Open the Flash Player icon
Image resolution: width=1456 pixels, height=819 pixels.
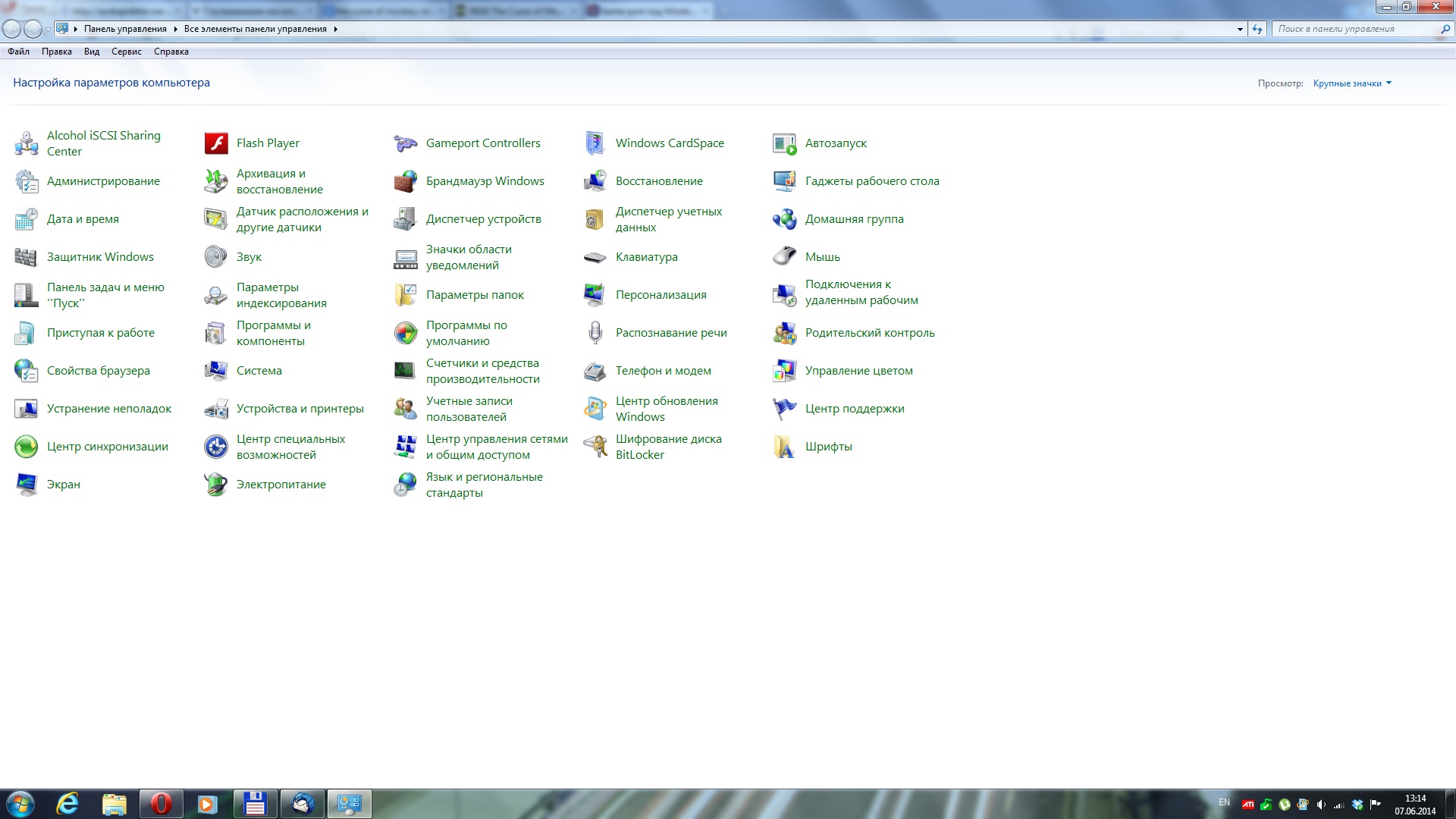pyautogui.click(x=216, y=143)
